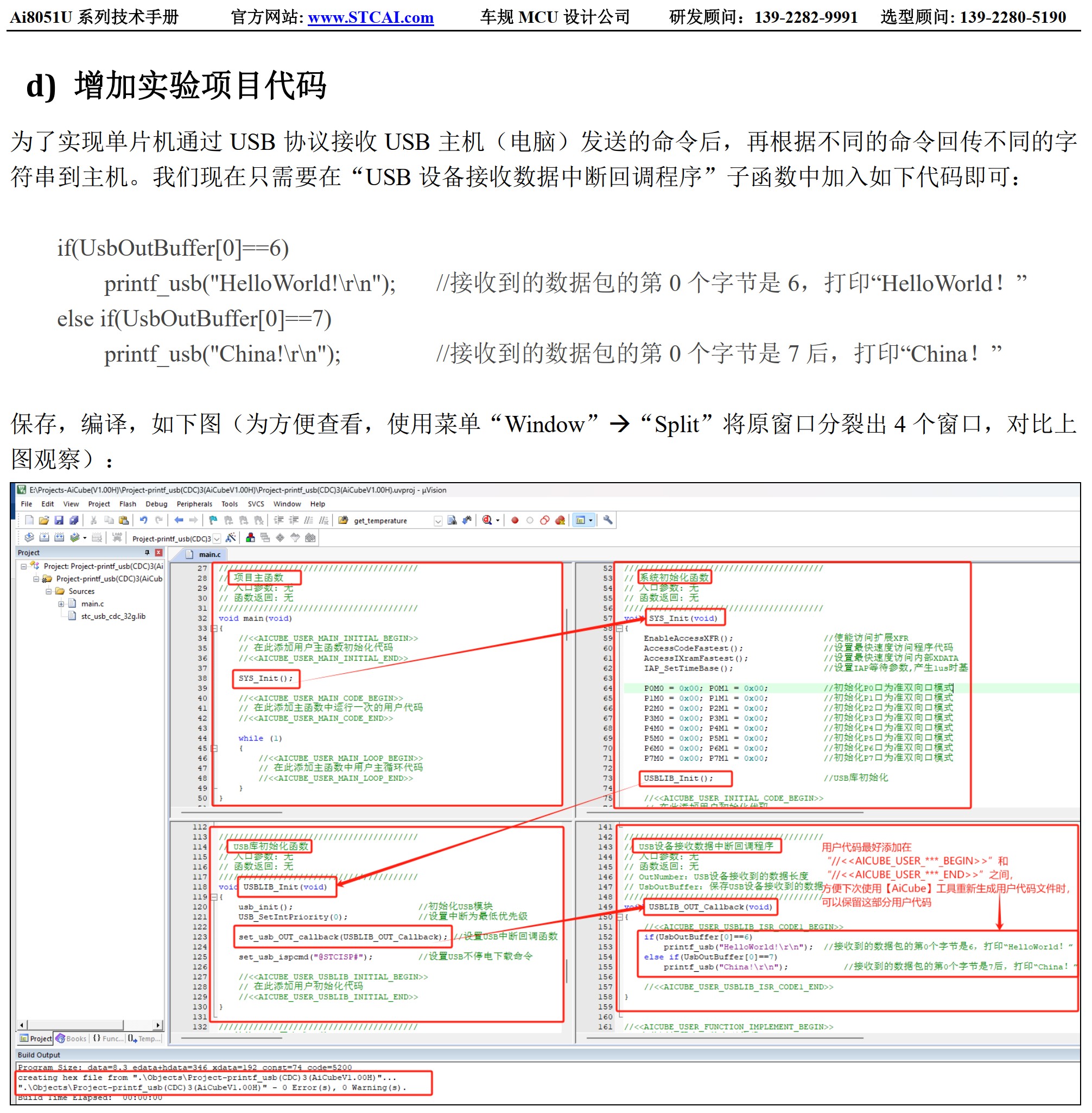Click the Comment selection icon
1092x1113 pixels.
click(x=309, y=520)
